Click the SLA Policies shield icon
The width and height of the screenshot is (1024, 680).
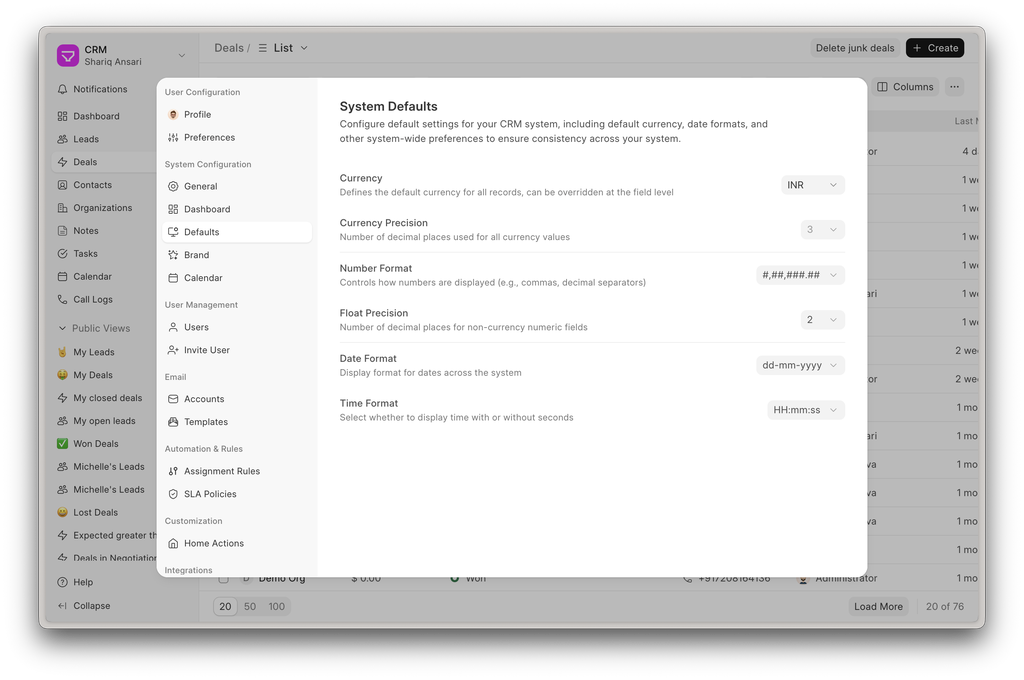(x=173, y=494)
